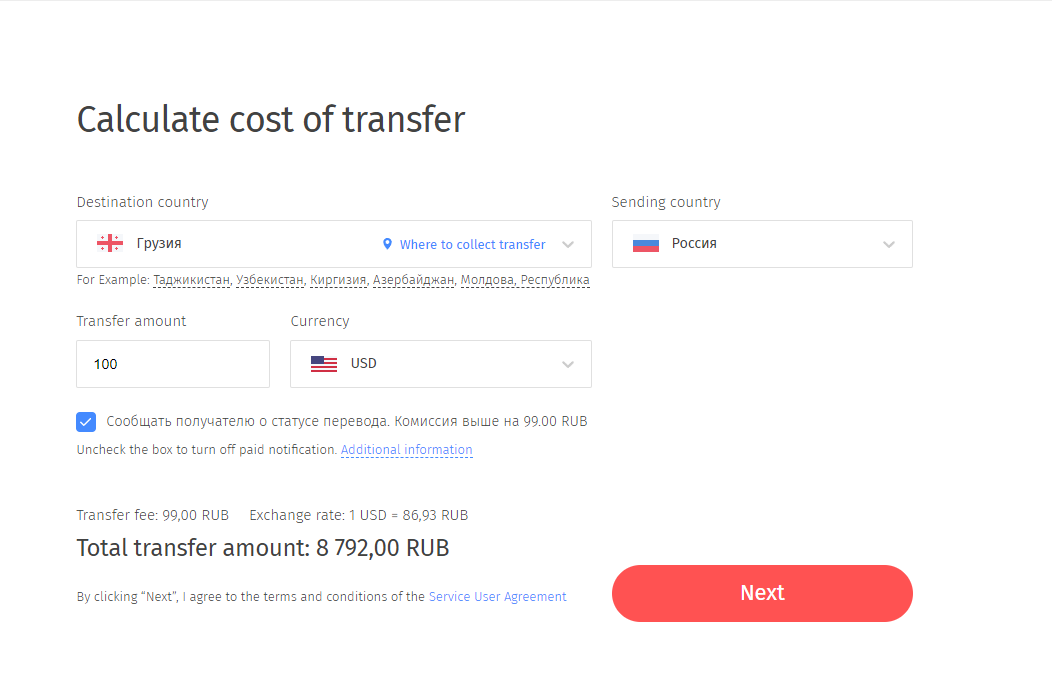Open the Currency dropdown chevron
Image resolution: width=1052 pixels, height=693 pixels.
(568, 364)
